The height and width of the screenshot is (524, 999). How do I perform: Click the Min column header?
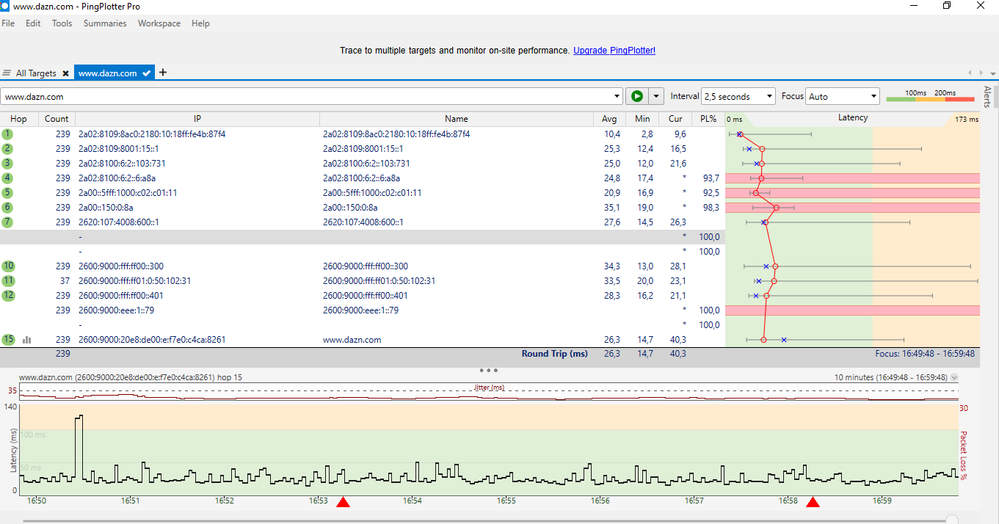point(642,119)
